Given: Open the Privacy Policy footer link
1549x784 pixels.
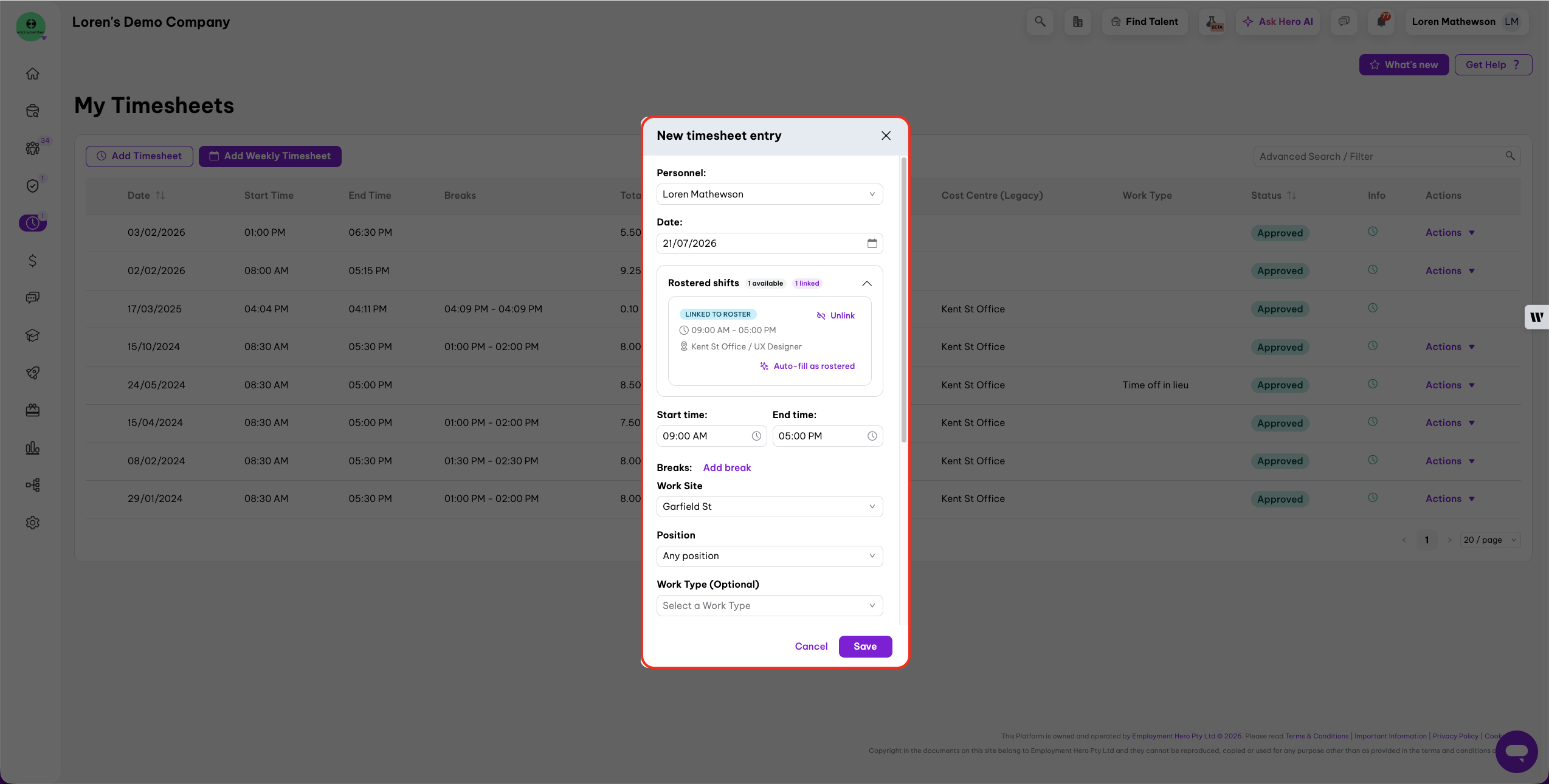Looking at the screenshot, I should pos(1455,736).
